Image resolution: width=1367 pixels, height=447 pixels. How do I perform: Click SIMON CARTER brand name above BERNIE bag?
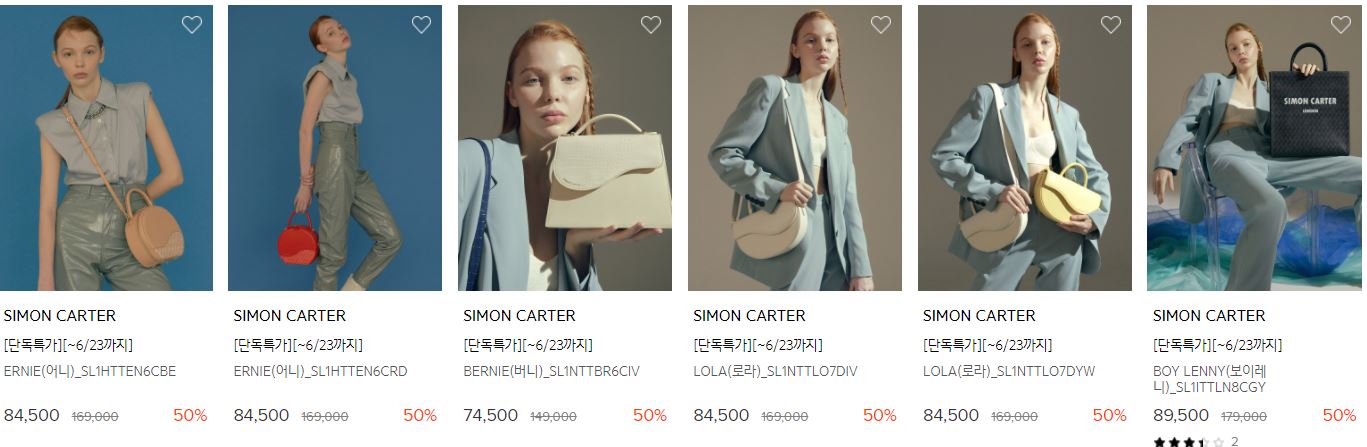[519, 315]
